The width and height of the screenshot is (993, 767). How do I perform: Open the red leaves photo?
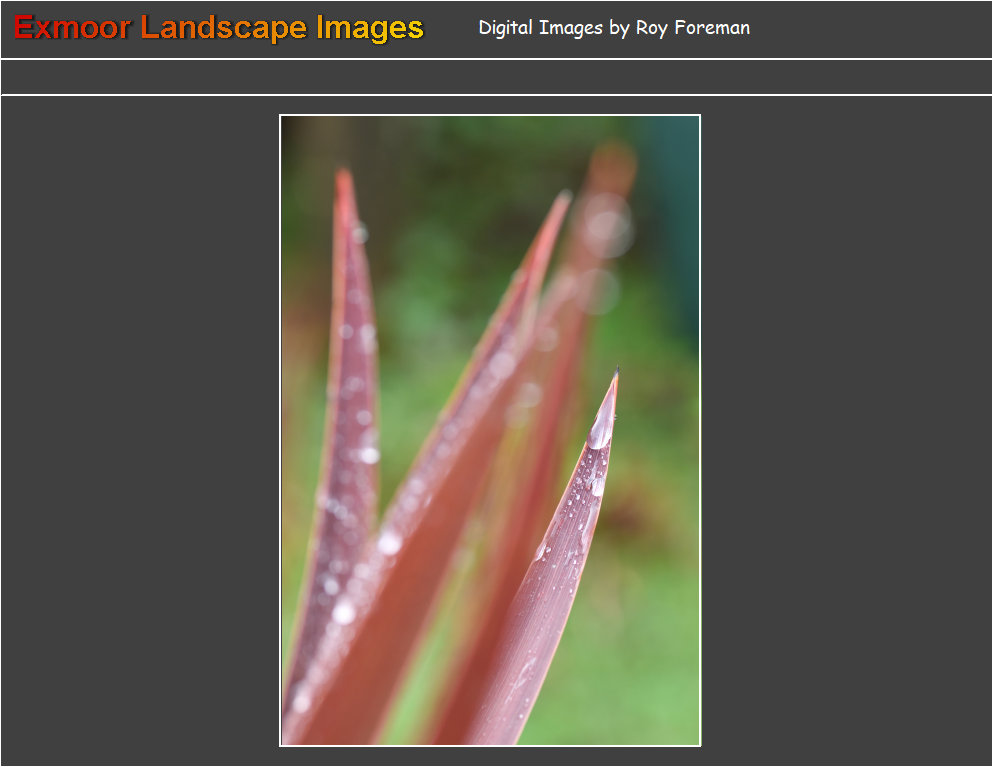(489, 430)
